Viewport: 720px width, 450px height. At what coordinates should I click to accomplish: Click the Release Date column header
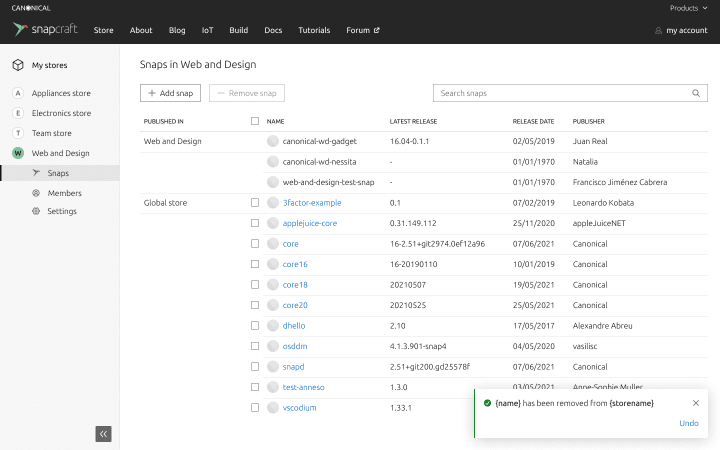click(x=533, y=122)
